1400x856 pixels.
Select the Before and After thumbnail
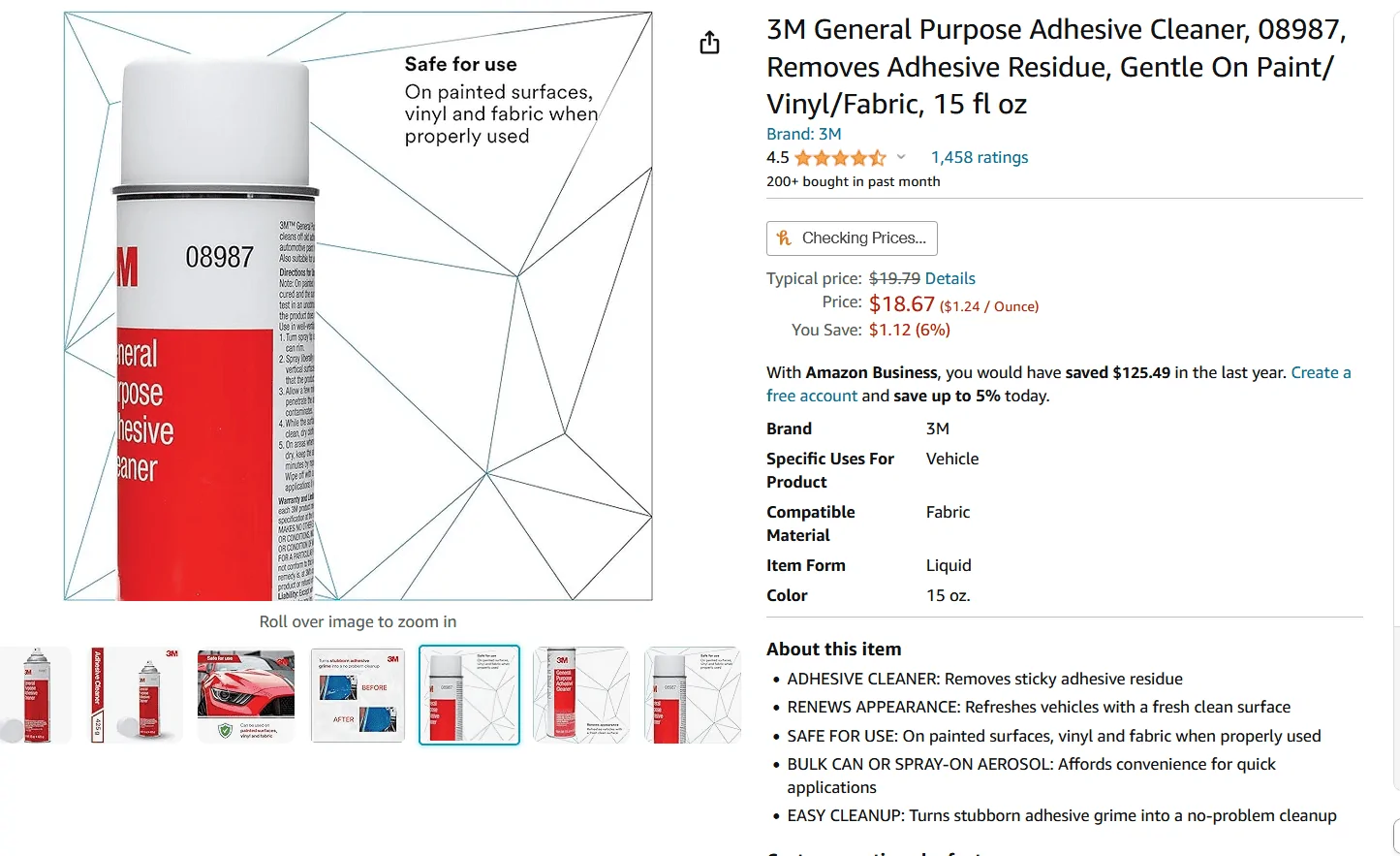(358, 695)
